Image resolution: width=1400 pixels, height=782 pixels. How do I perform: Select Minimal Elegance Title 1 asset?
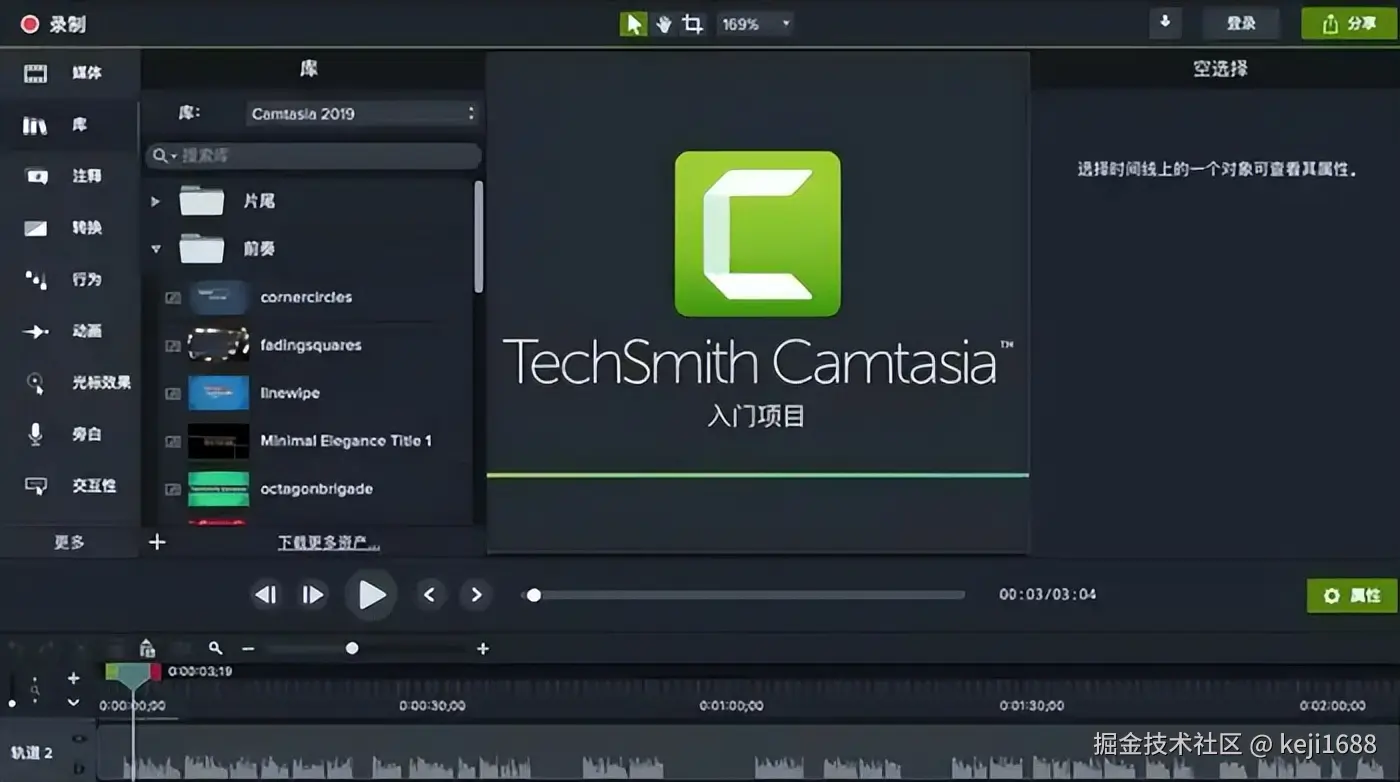click(x=310, y=441)
